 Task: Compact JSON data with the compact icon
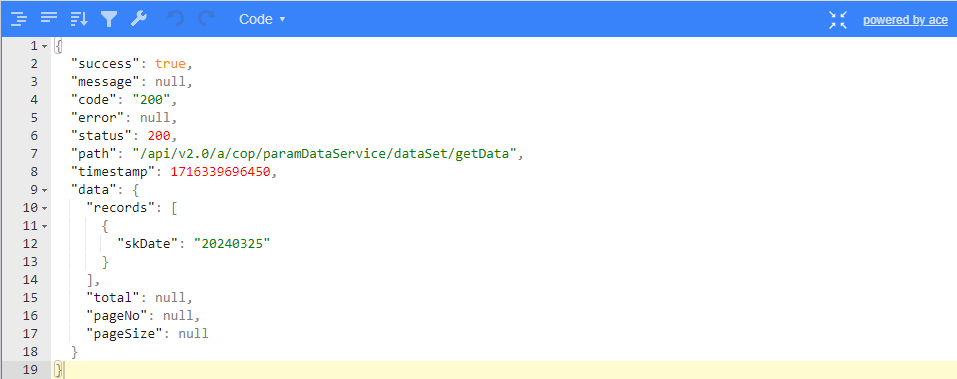(49, 19)
